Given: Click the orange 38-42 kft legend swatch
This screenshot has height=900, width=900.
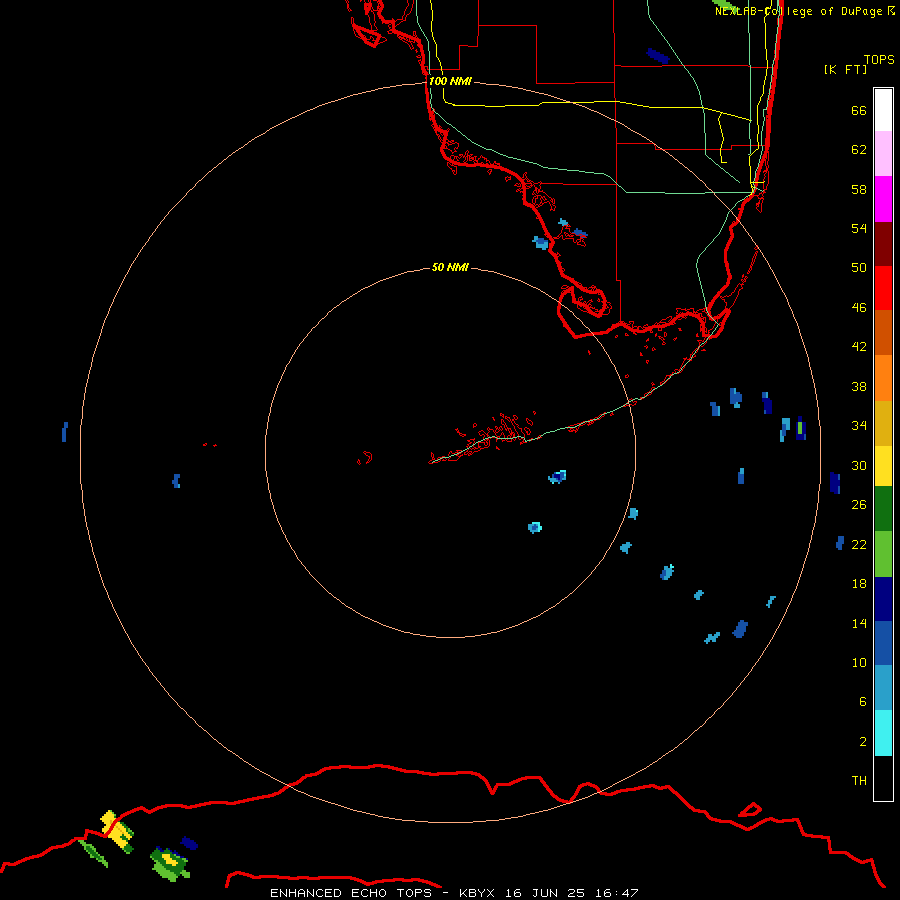Looking at the screenshot, I should [883, 378].
